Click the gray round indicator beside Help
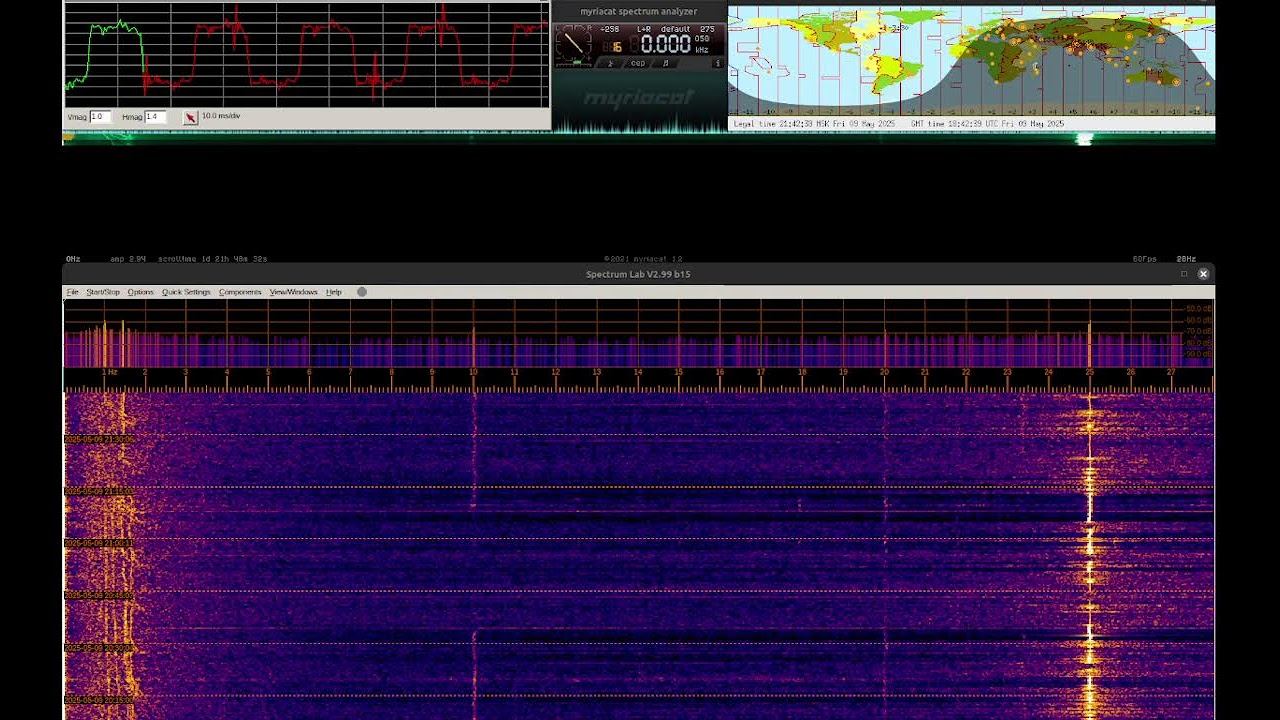This screenshot has width=1280, height=720. (x=362, y=292)
